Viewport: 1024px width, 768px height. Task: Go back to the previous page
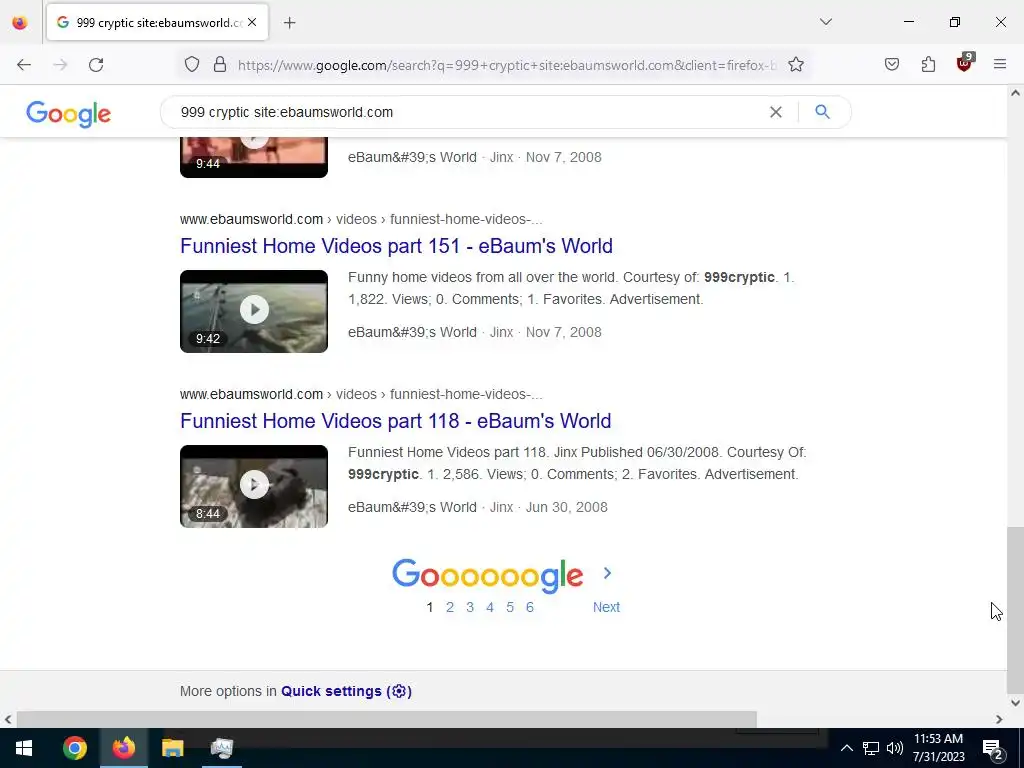[24, 65]
